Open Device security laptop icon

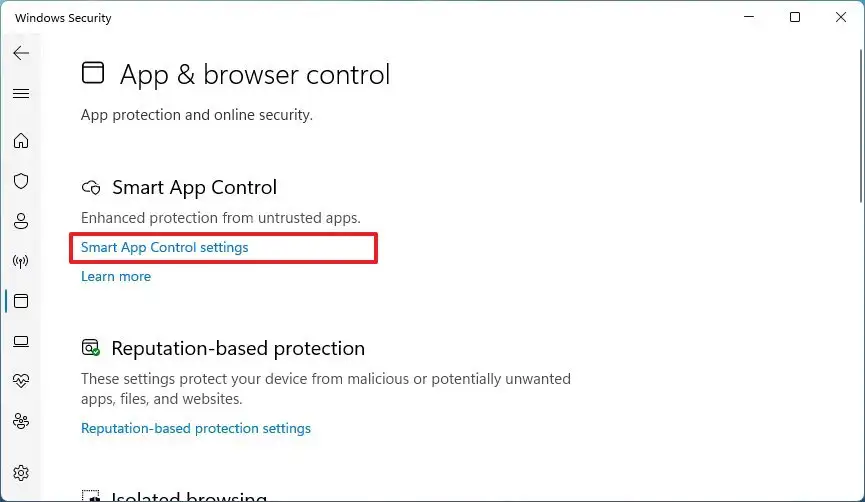[x=21, y=341]
